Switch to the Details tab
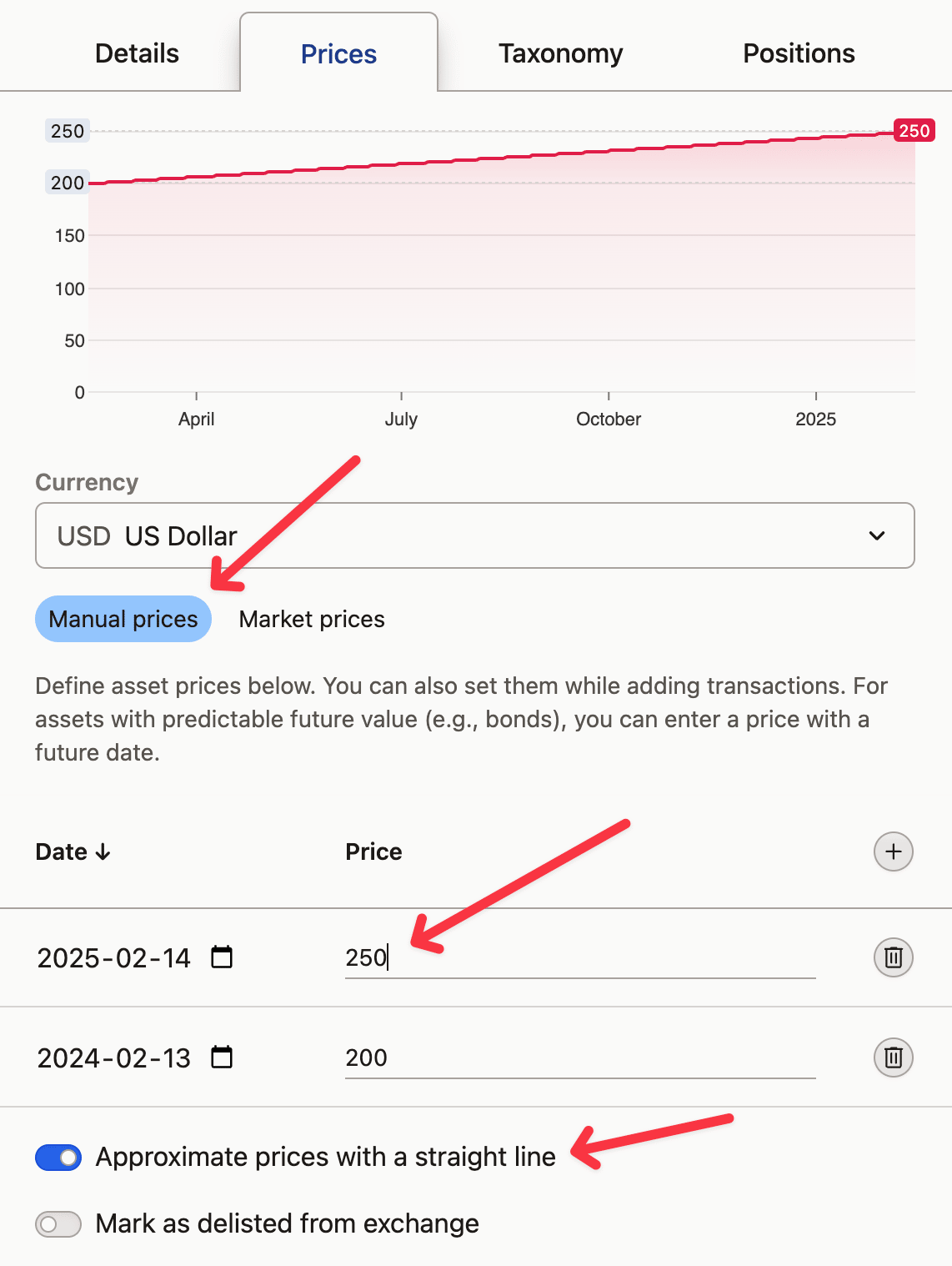This screenshot has height=1266, width=952. pyautogui.click(x=137, y=53)
